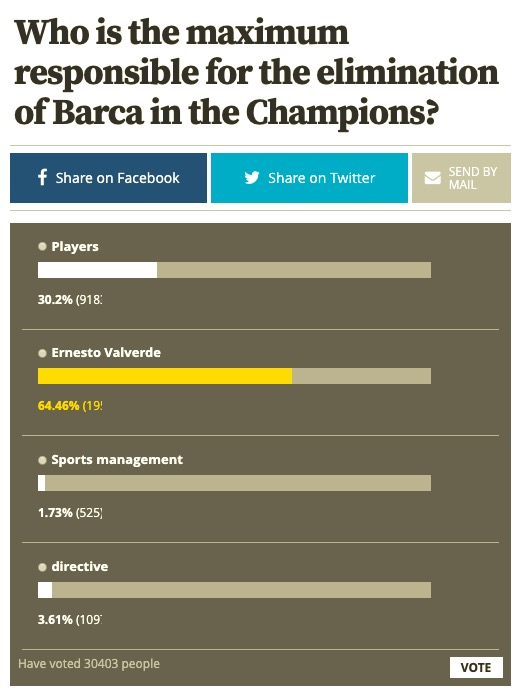
Task: Click the poll question headline
Action: (x=256, y=72)
